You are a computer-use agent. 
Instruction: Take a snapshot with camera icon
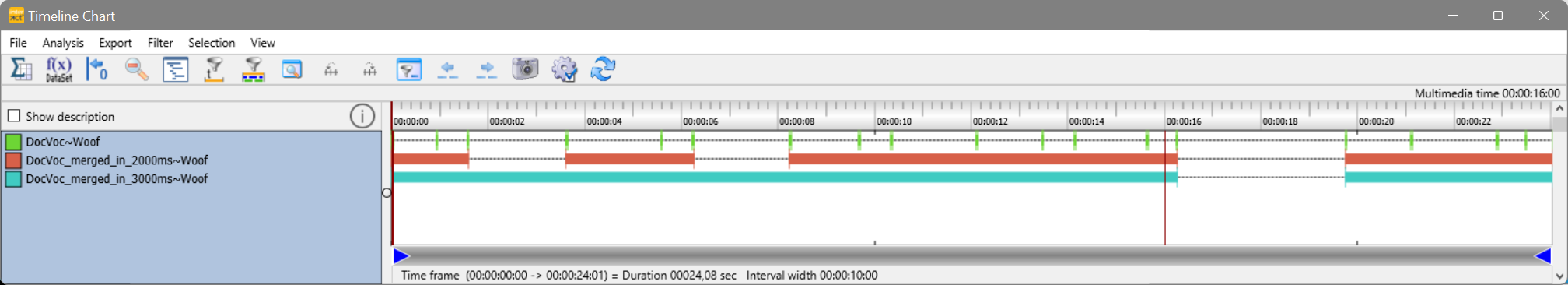click(x=525, y=69)
